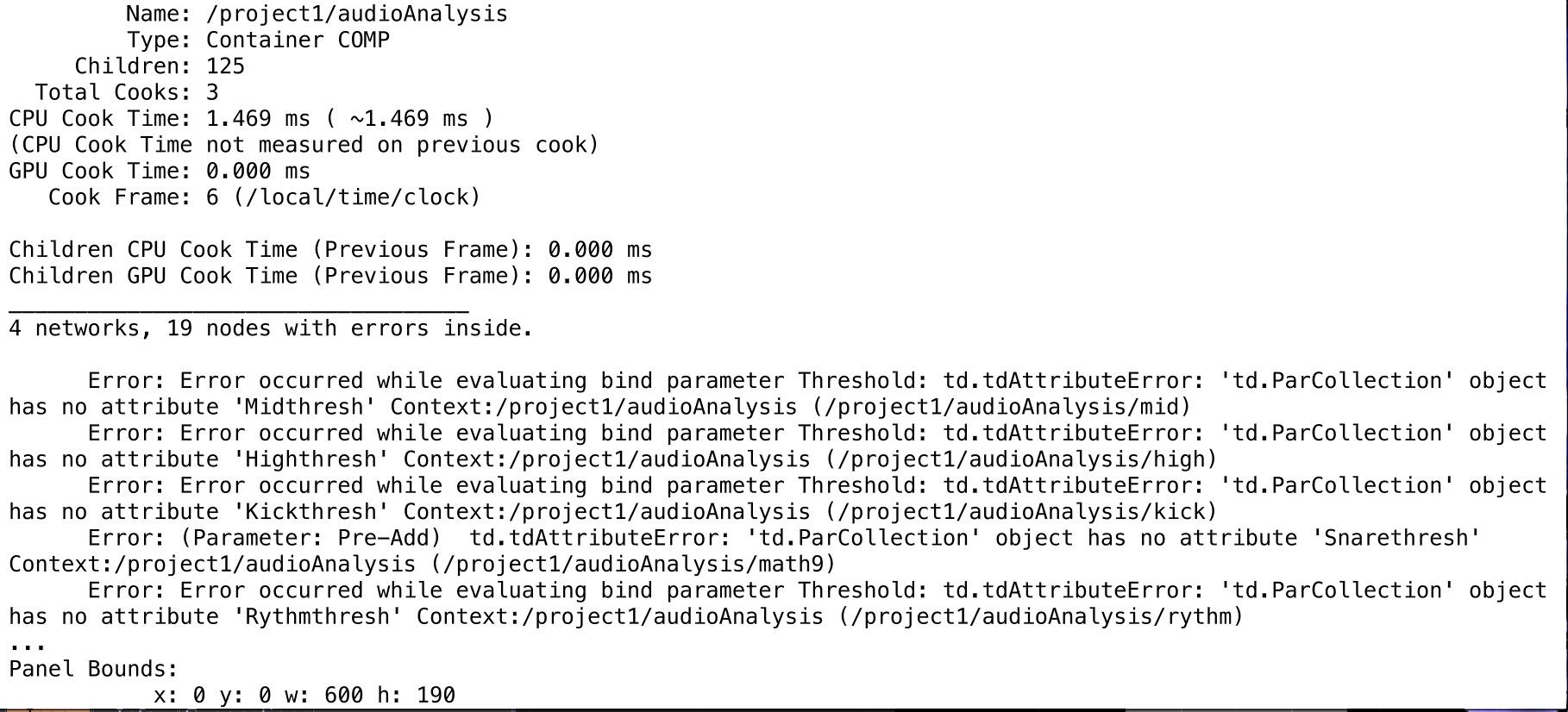
Task: Click the GPU Cook Time 0.000 ms value
Action: (x=258, y=172)
